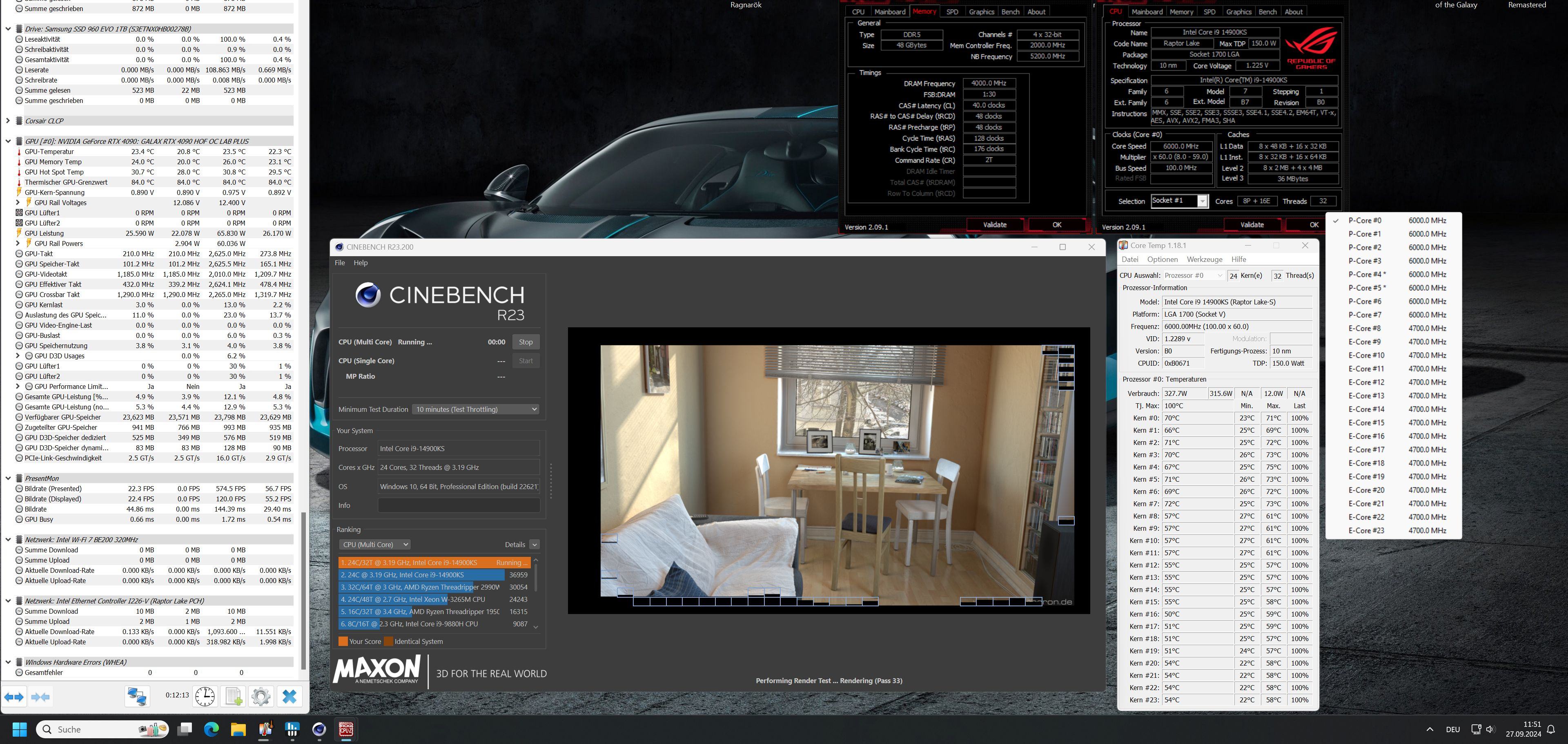Switch to Core Temp taskbar icon
Viewport: 1568px width, 744px height.
pyautogui.click(x=265, y=729)
